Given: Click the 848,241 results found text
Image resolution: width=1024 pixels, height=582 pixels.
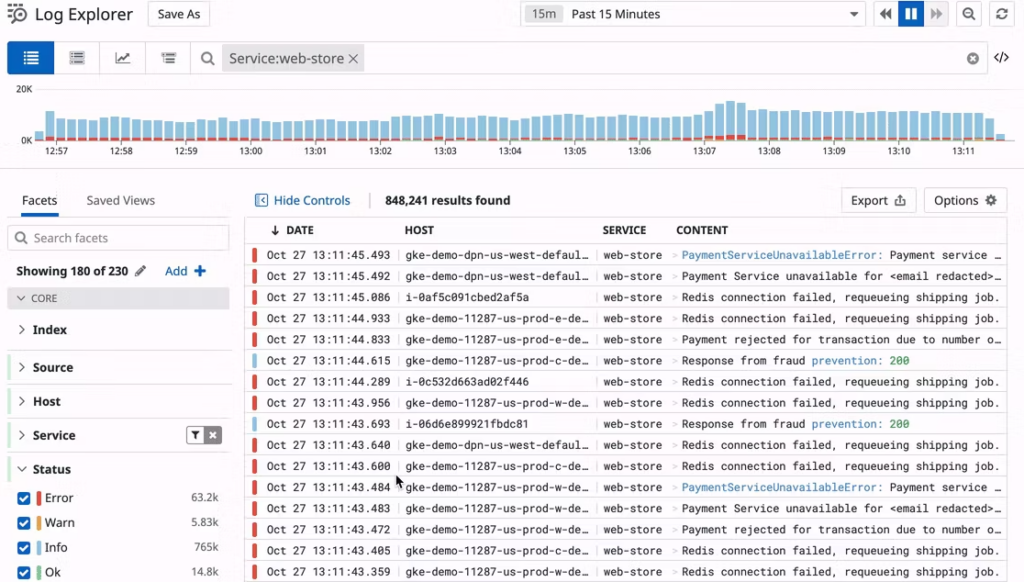Looking at the screenshot, I should click(x=447, y=201).
